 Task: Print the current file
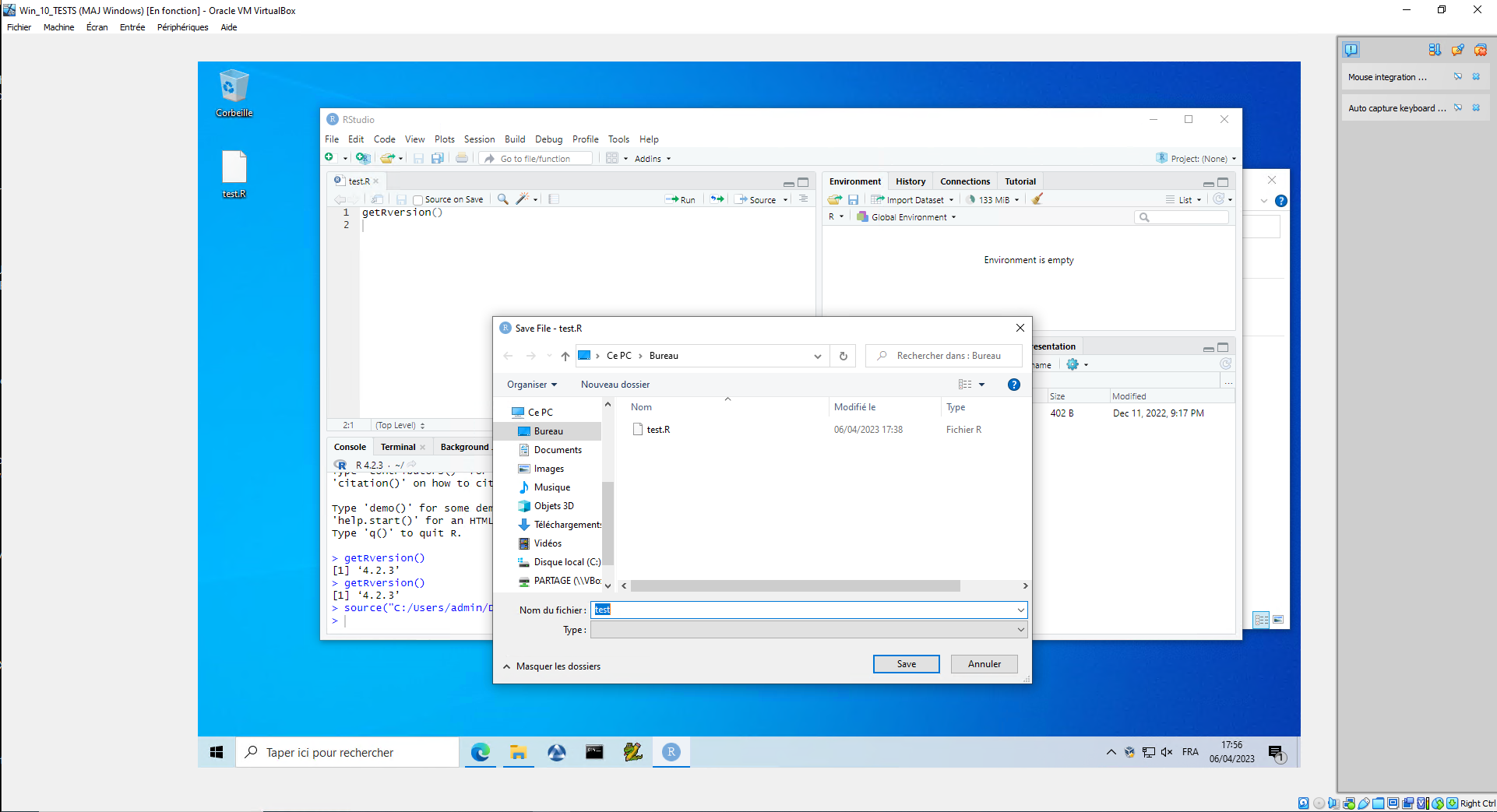pos(462,157)
